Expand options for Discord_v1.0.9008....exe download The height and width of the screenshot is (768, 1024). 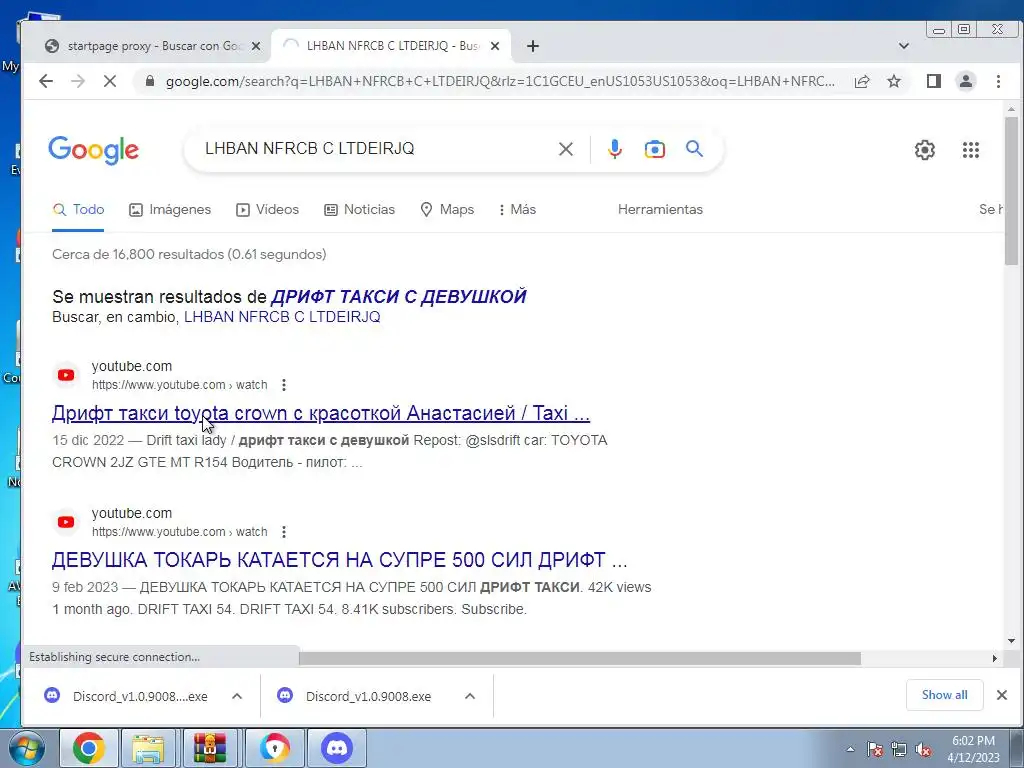coord(237,696)
